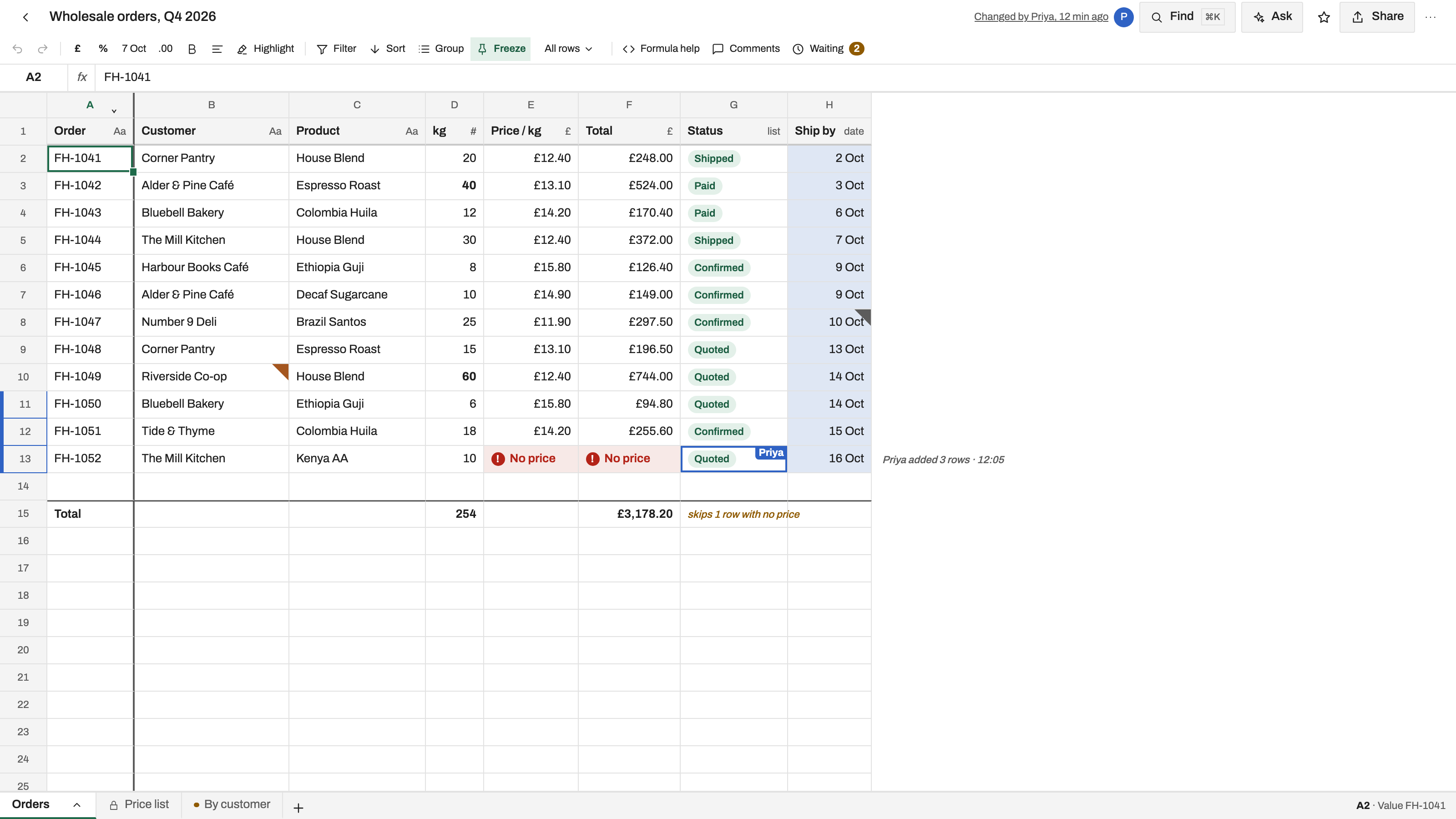Click the Shipped status of FH-1041

[x=713, y=159]
